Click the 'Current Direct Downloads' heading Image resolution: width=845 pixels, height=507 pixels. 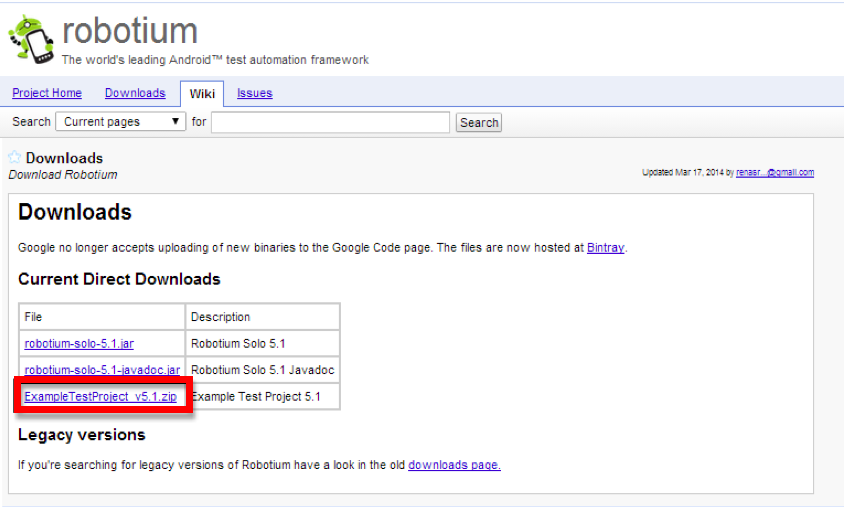tap(119, 279)
